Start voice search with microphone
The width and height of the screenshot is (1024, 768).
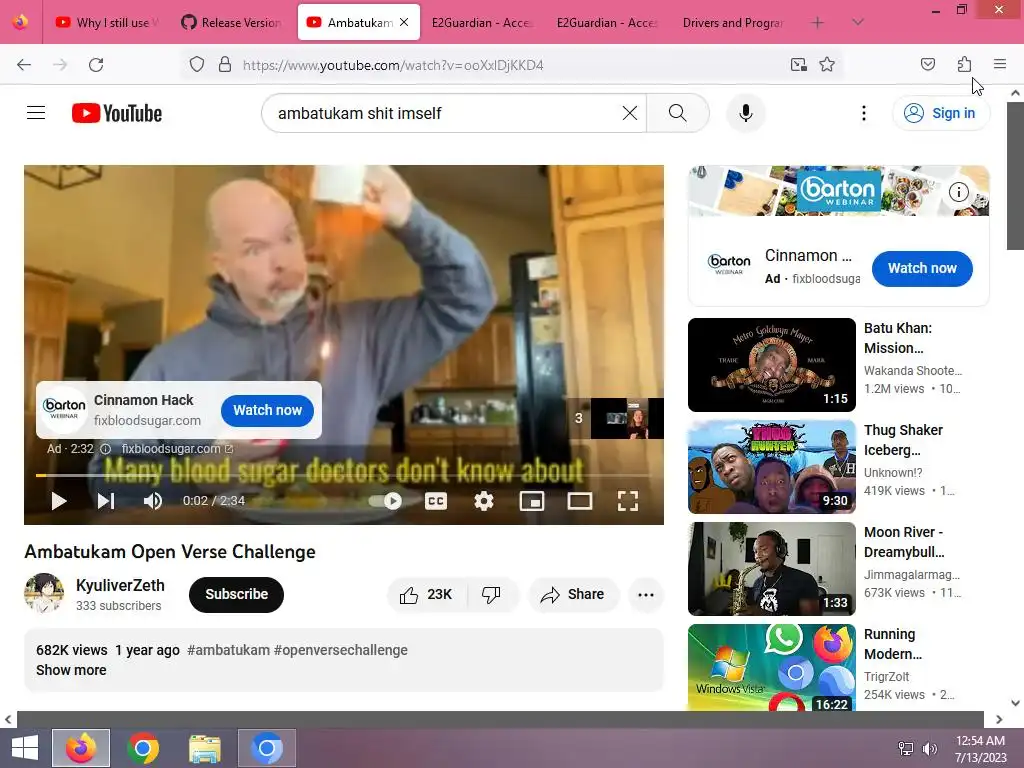(x=745, y=113)
